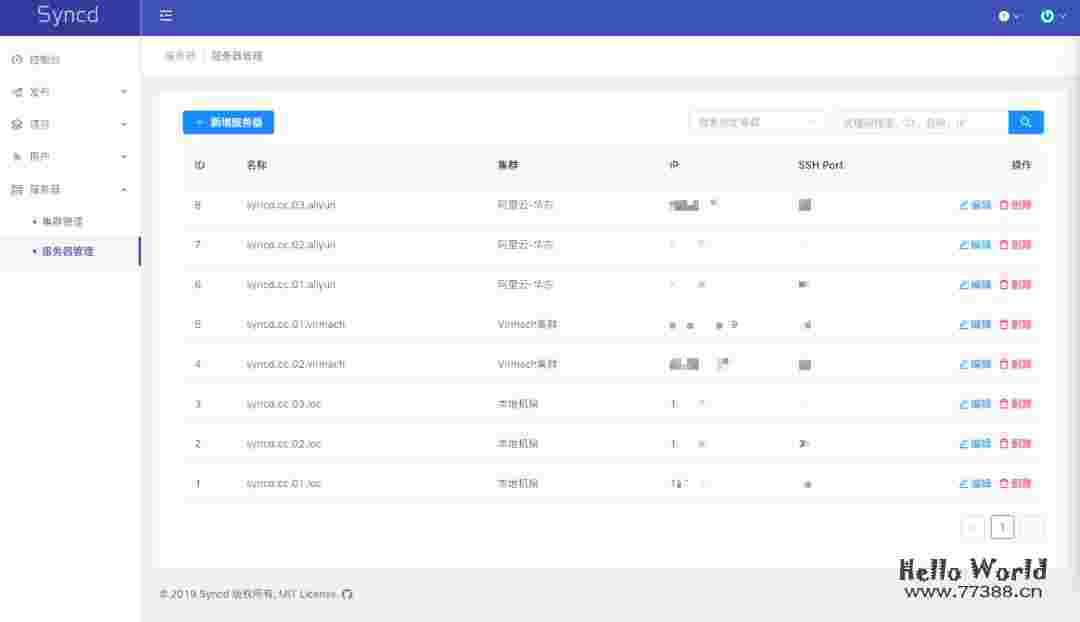Click the power/user icon at the top-right corner
This screenshot has width=1080, height=622.
[1049, 16]
